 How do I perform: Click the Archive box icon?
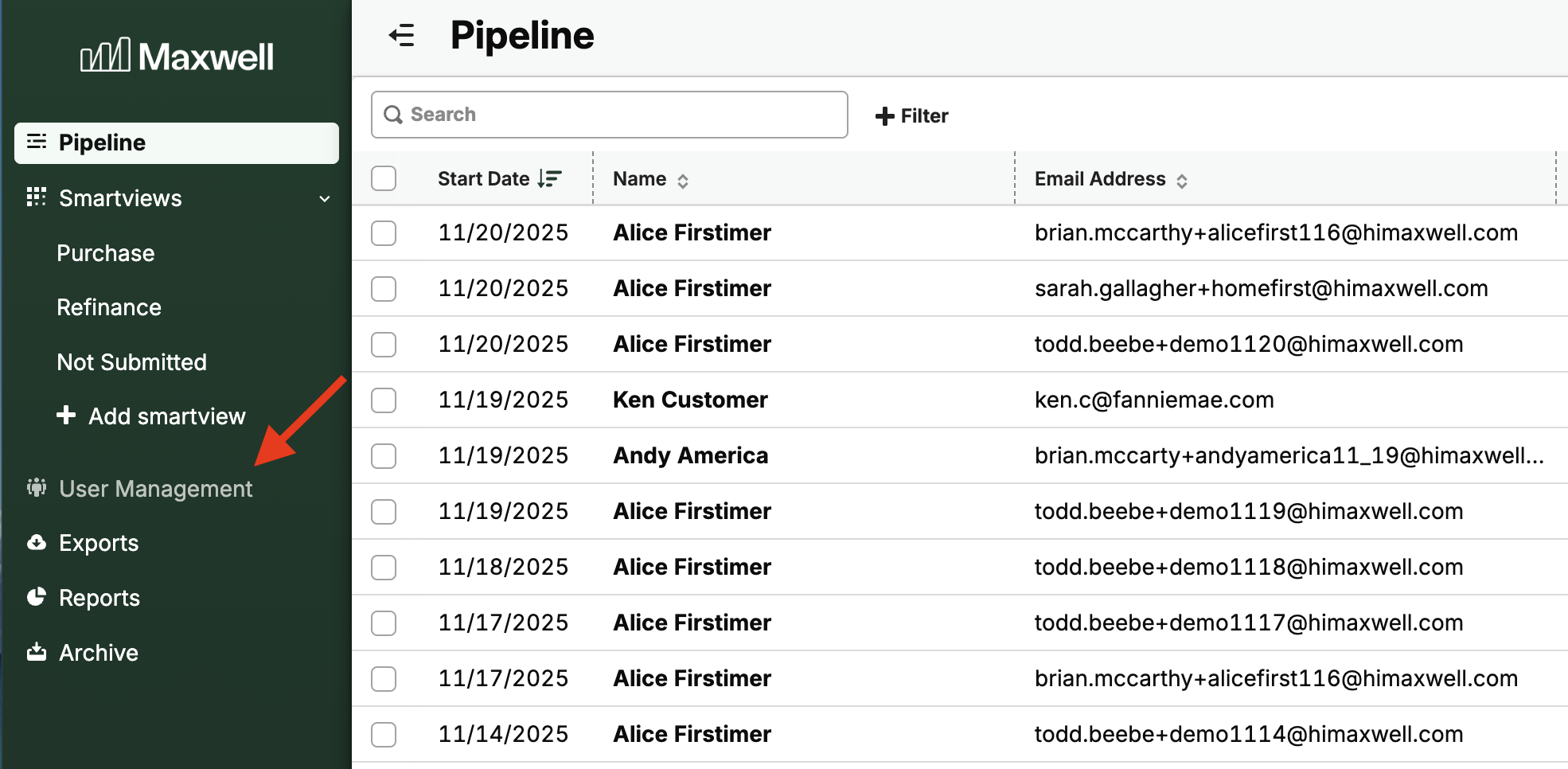(x=37, y=652)
